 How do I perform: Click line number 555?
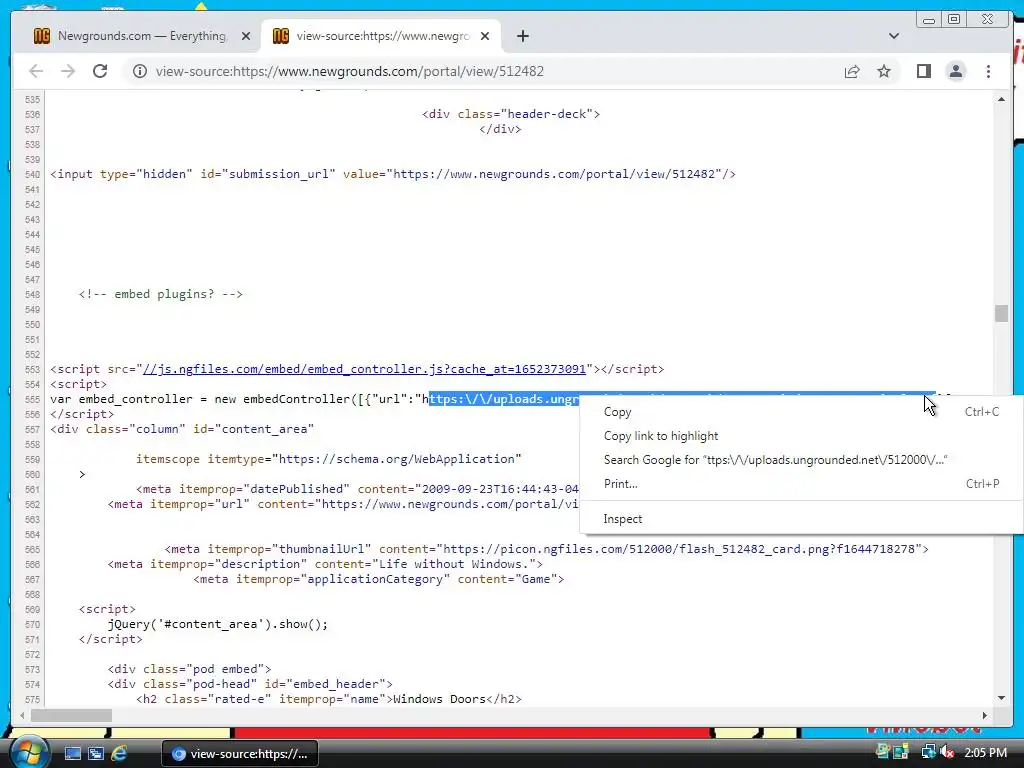pos(32,399)
